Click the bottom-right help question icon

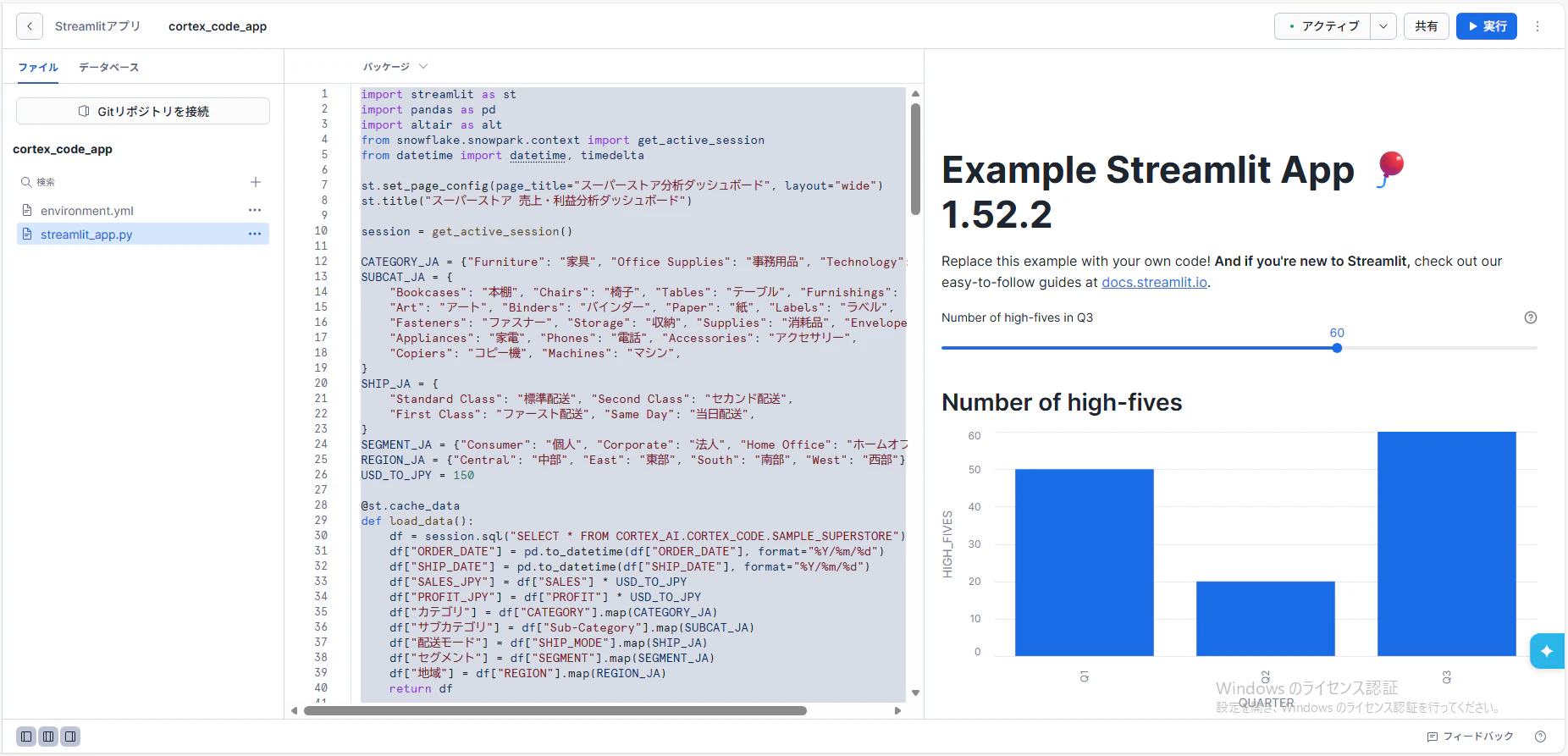1540,737
